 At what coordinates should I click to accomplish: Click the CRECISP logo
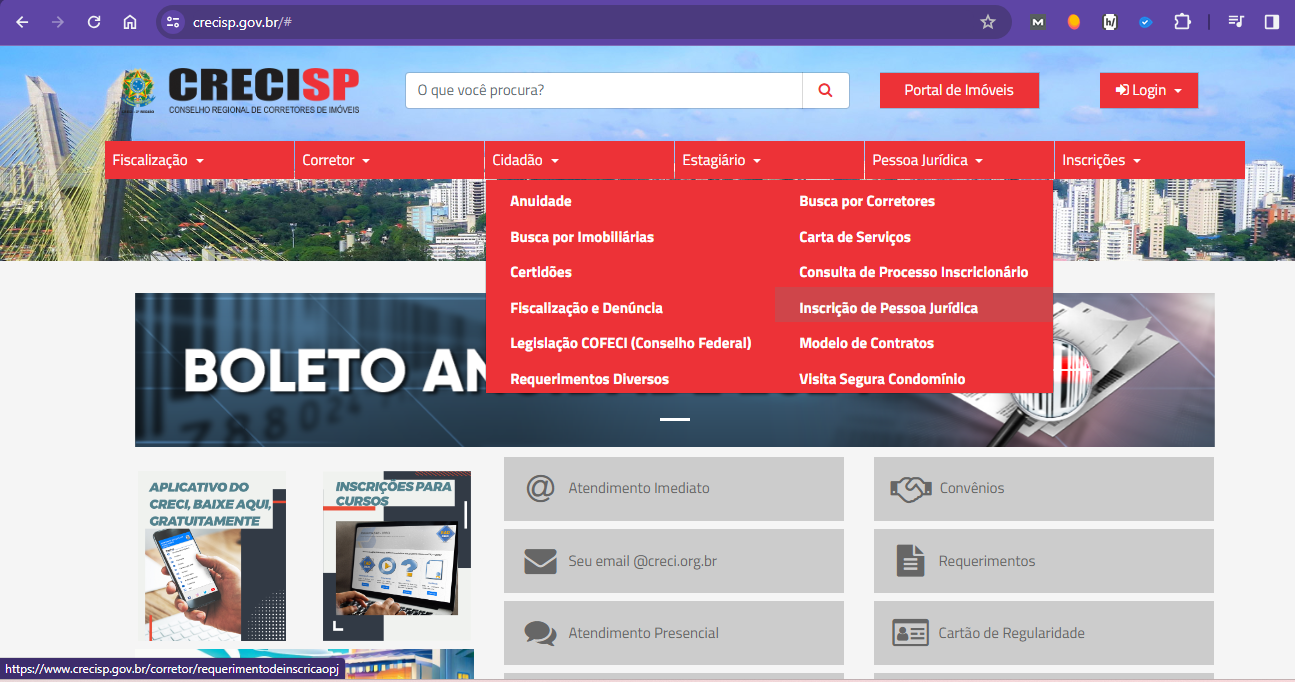click(240, 90)
